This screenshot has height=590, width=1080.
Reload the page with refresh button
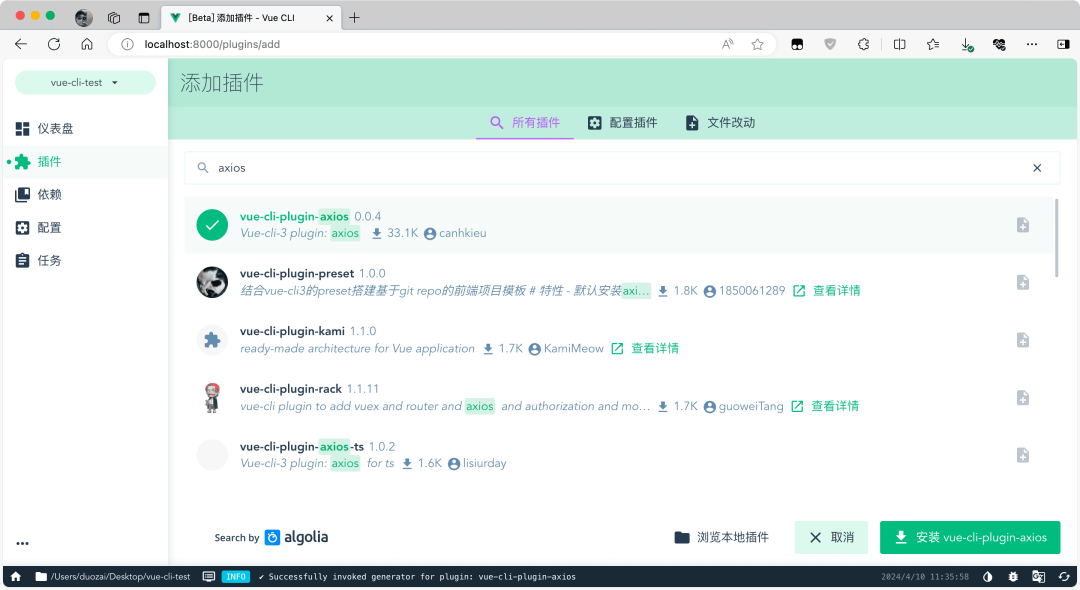[x=54, y=44]
